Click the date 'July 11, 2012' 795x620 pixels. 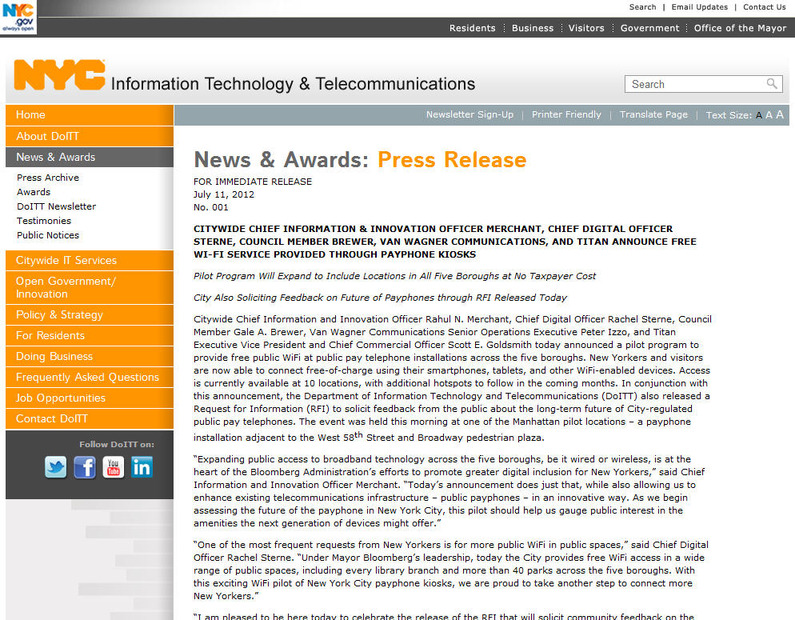coord(224,195)
